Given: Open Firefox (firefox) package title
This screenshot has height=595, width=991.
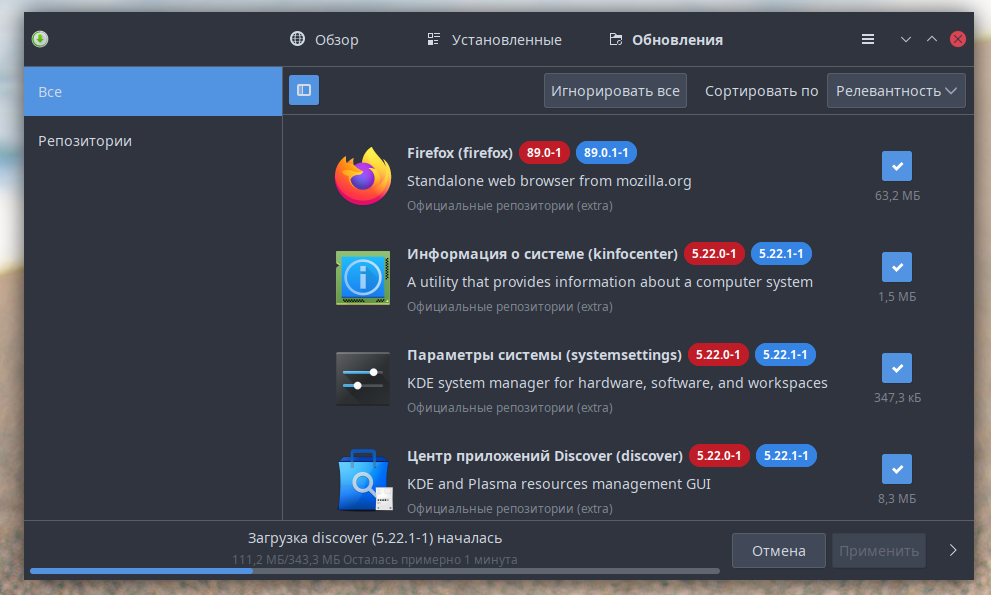Looking at the screenshot, I should [459, 153].
